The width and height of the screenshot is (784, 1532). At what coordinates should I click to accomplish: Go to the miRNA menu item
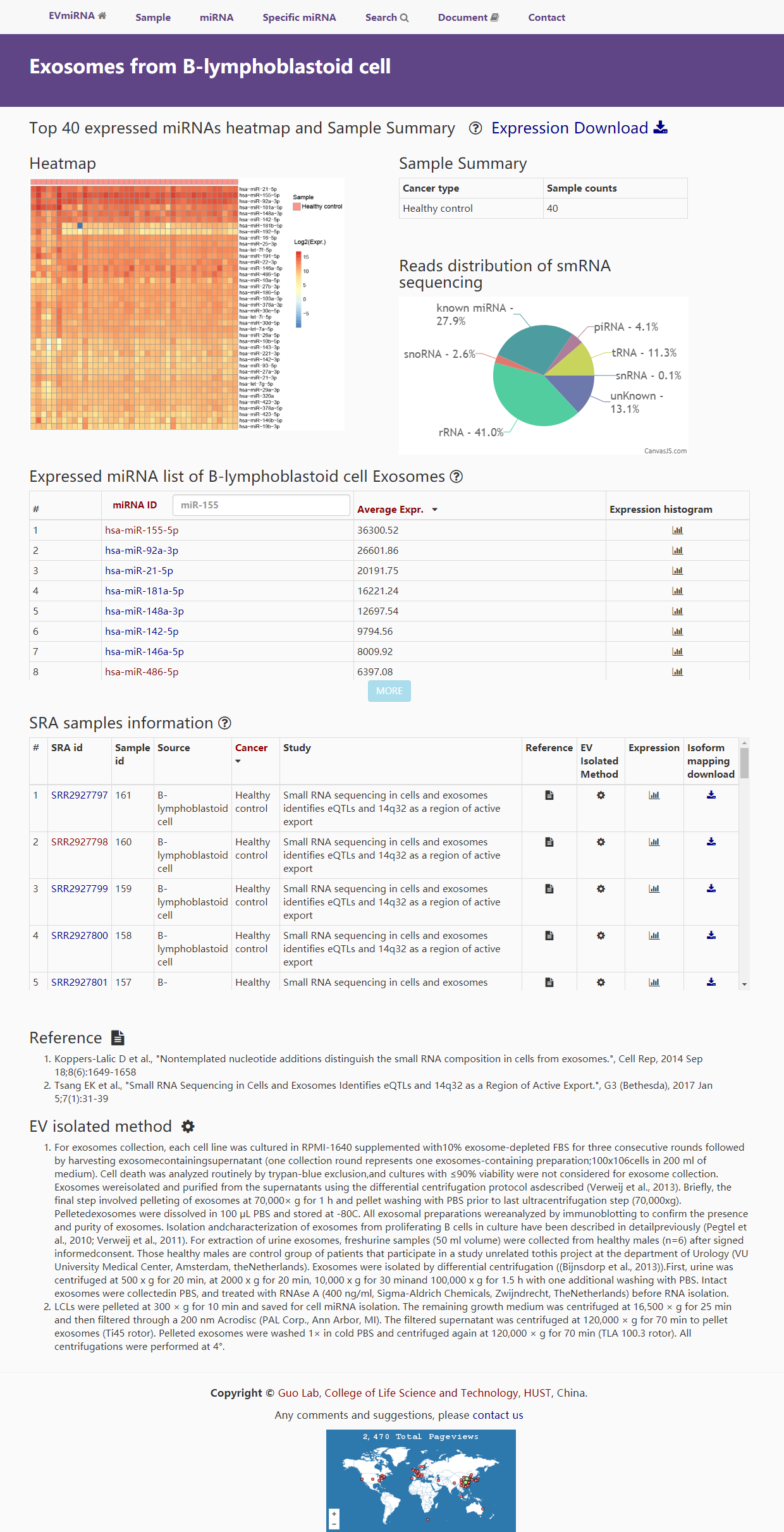point(217,17)
